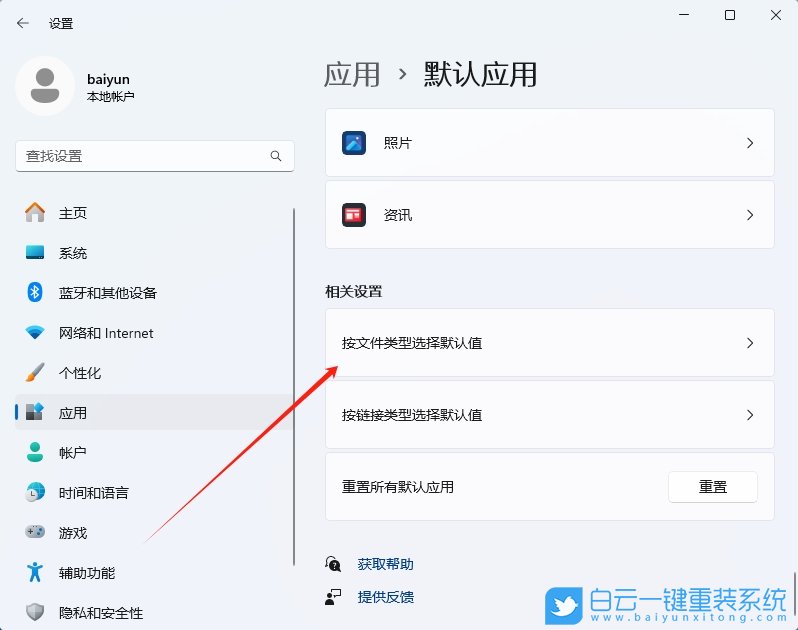Open 按文件类型选择默认值 chevron
The height and width of the screenshot is (630, 798).
click(x=750, y=343)
